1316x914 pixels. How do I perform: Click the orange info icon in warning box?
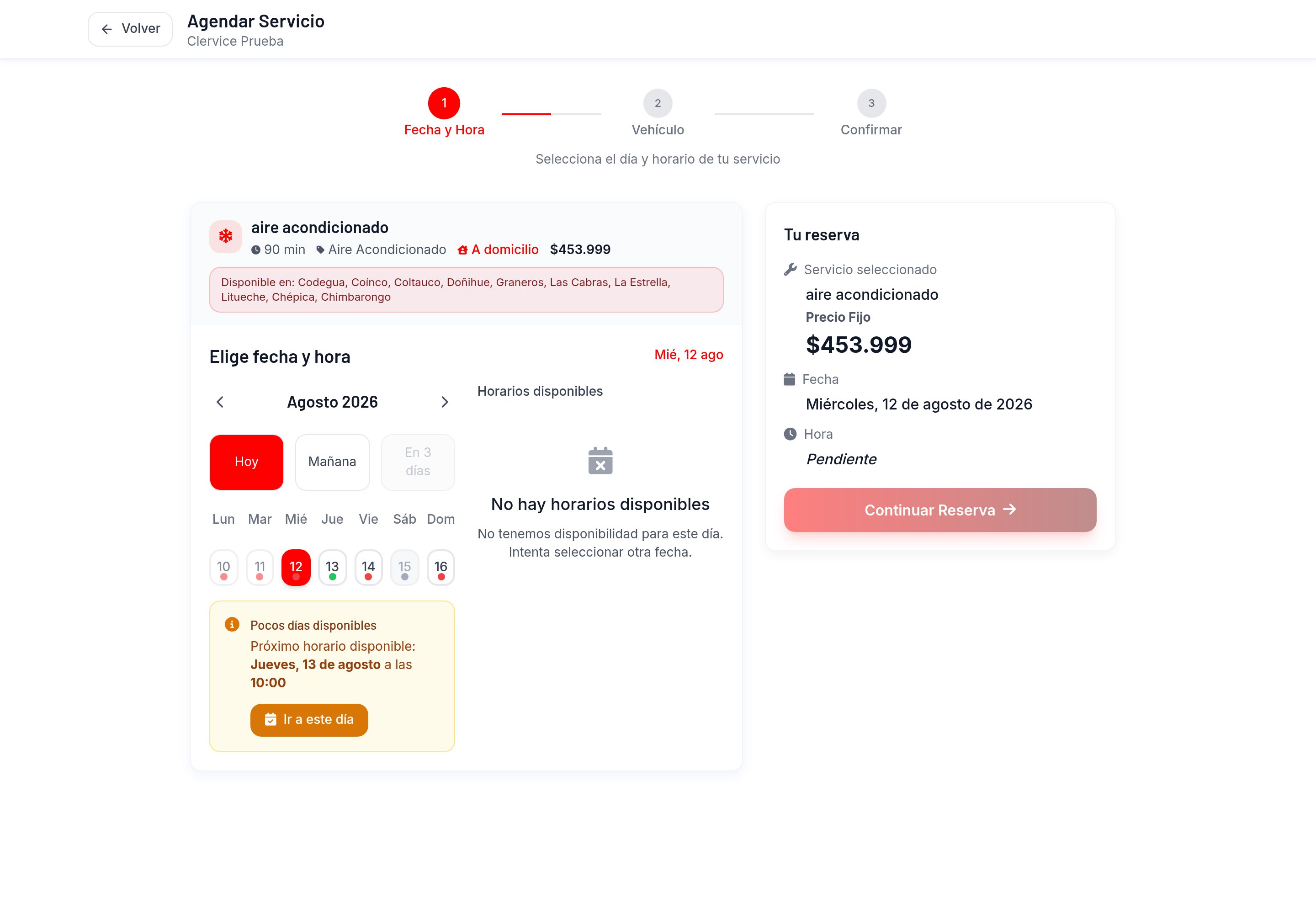(x=232, y=624)
